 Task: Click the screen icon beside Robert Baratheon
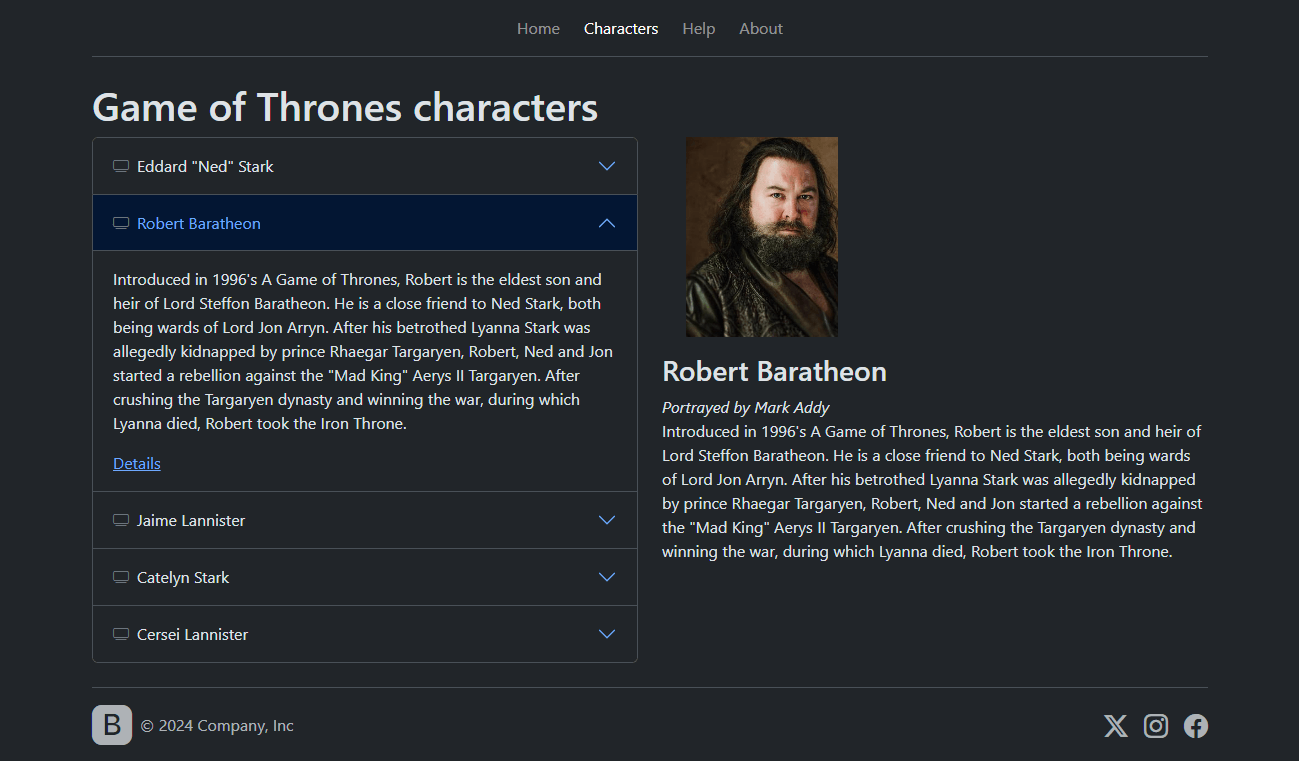pos(121,223)
